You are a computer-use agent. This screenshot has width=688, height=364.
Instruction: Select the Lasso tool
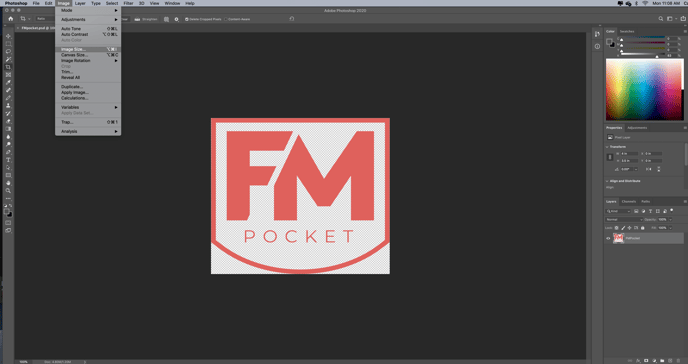[x=8, y=52]
